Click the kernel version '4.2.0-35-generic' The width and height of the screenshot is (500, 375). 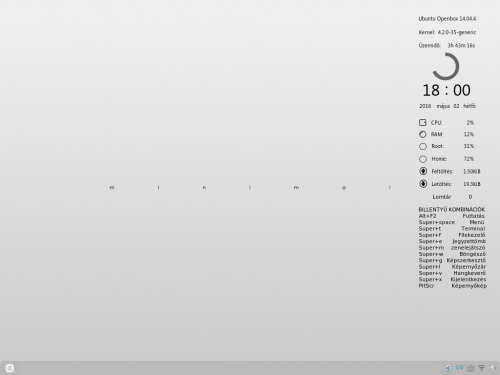(x=457, y=32)
